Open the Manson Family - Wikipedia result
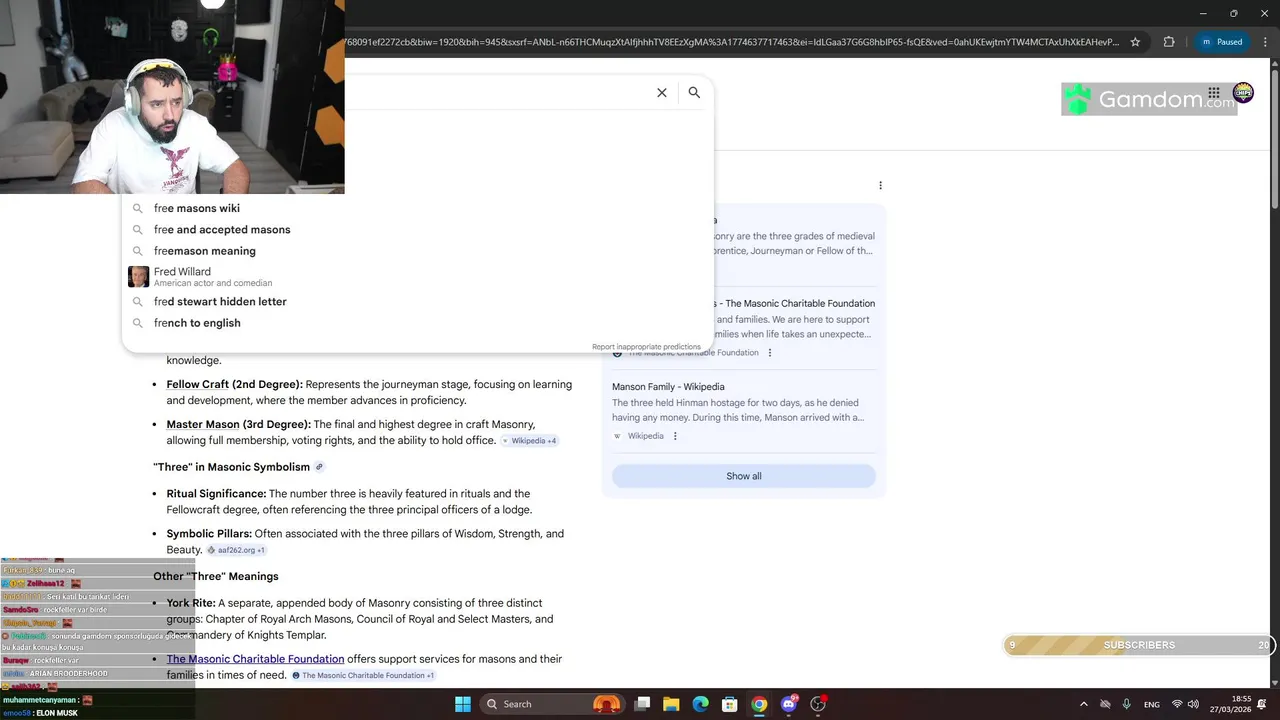Image resolution: width=1280 pixels, height=720 pixels. click(668, 386)
